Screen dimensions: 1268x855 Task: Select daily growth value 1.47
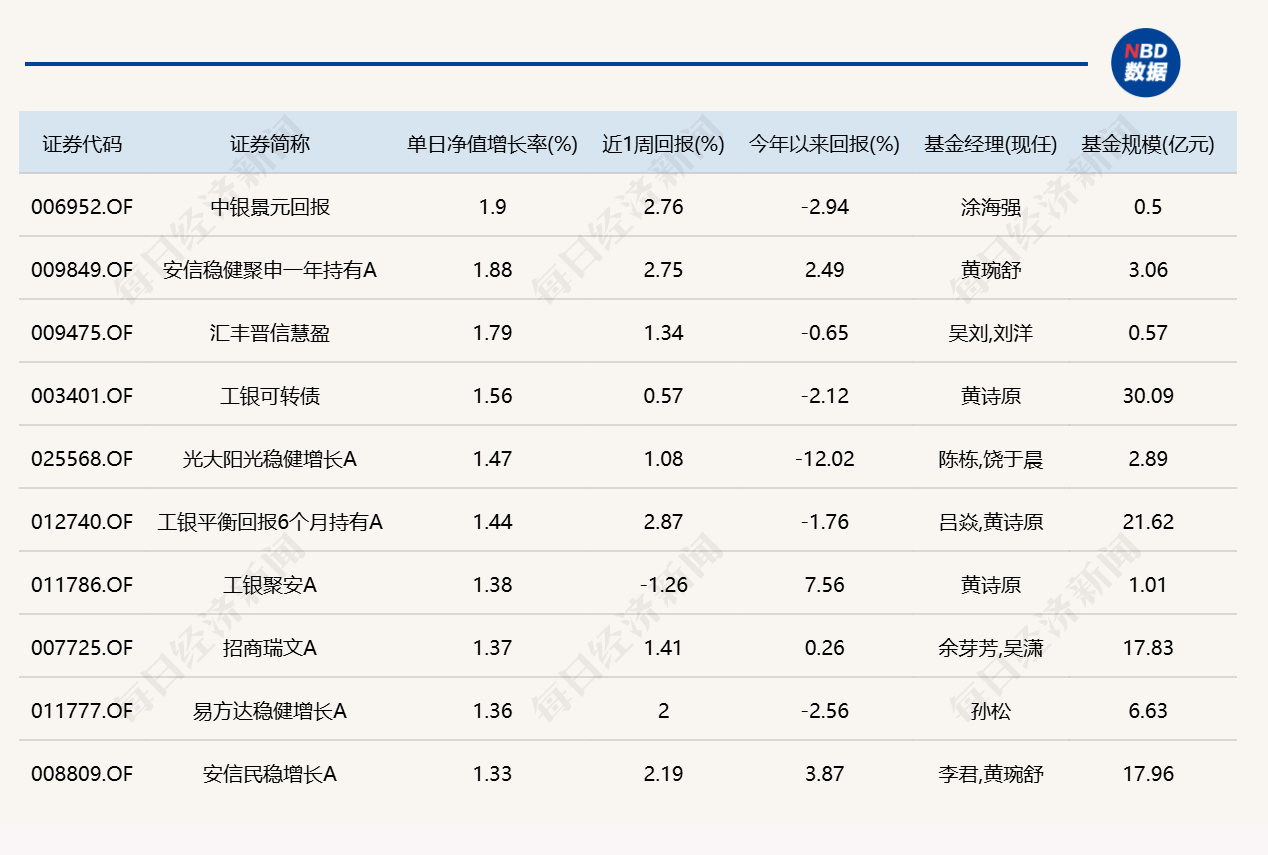coord(492,459)
